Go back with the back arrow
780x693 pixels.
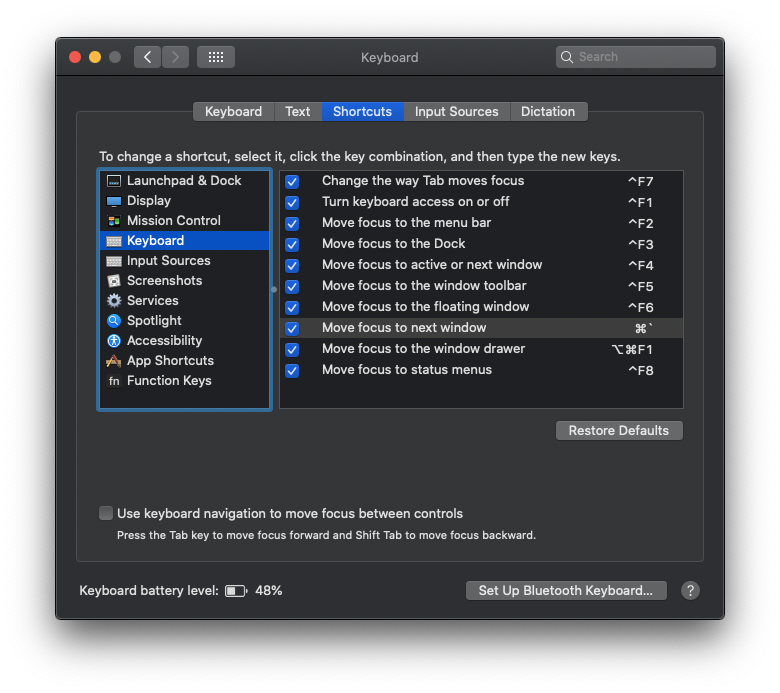click(147, 57)
